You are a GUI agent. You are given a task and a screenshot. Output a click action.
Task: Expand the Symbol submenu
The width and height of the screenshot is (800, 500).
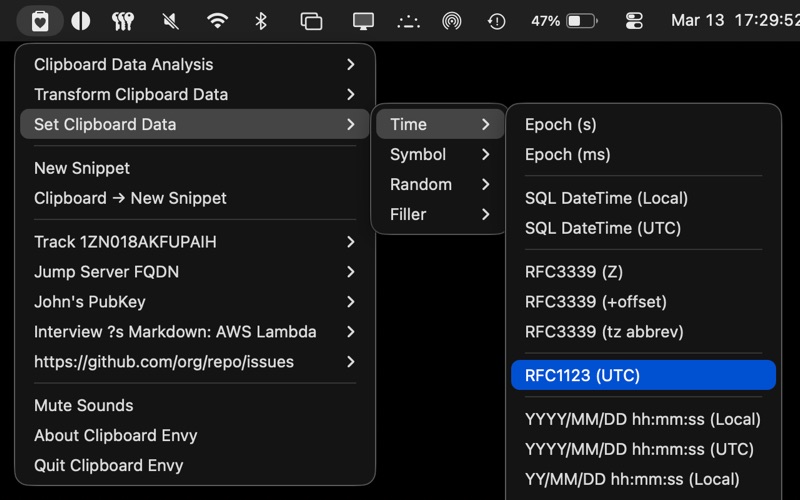point(440,154)
